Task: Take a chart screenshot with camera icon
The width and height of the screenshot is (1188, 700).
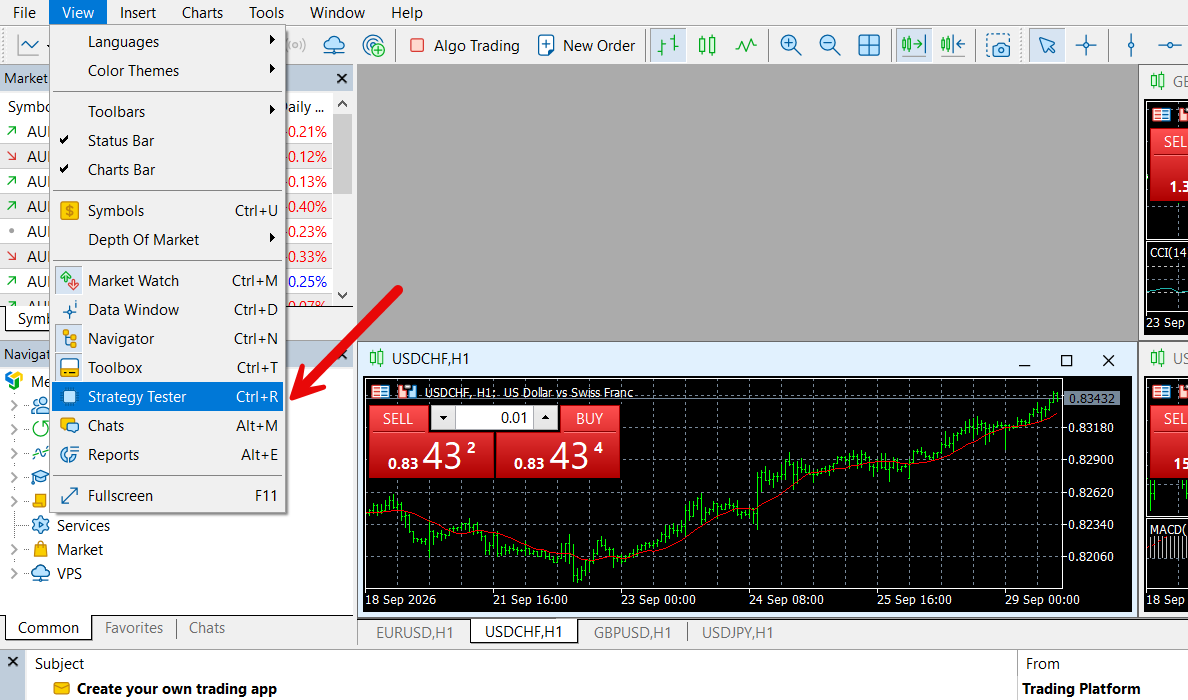Action: click(x=998, y=45)
